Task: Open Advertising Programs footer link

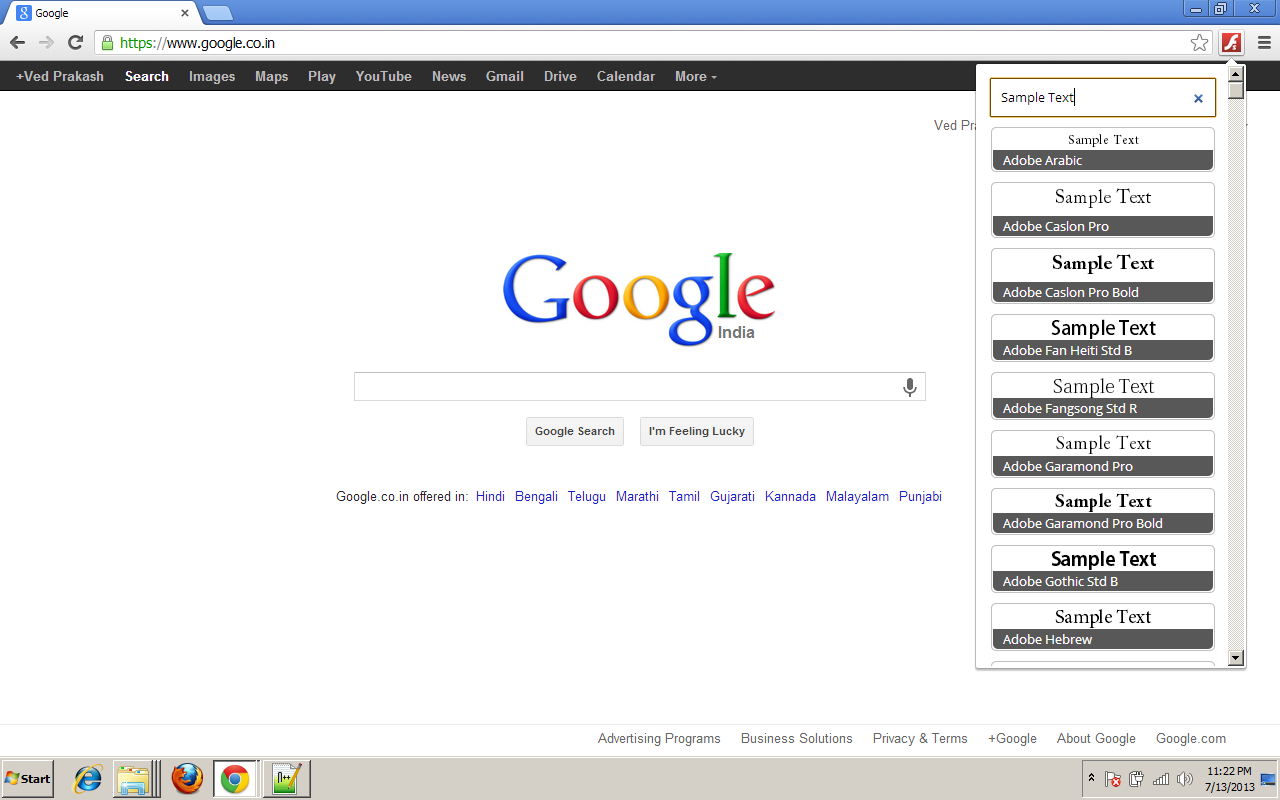Action: point(659,738)
